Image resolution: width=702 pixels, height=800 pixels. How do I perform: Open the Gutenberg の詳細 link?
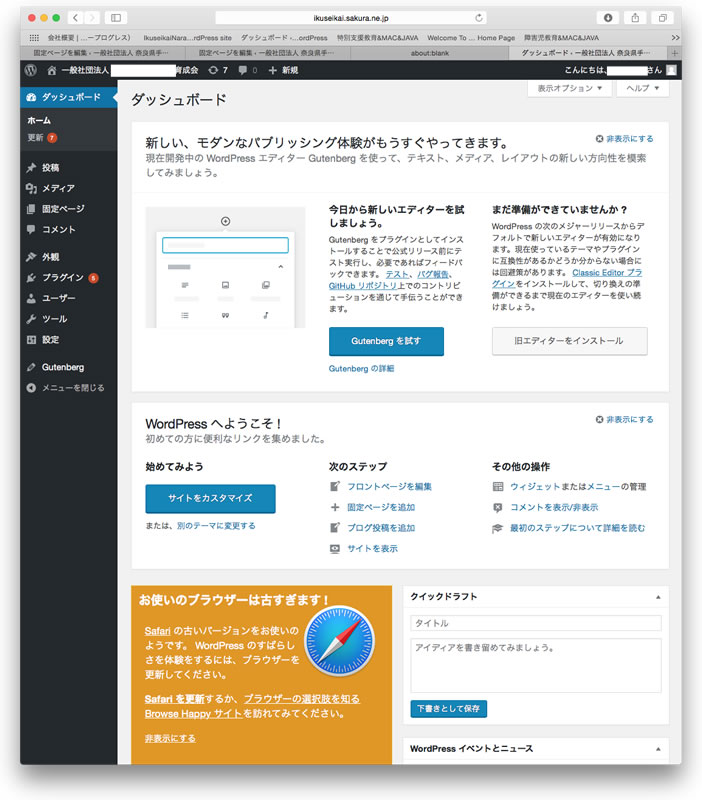tap(361, 368)
